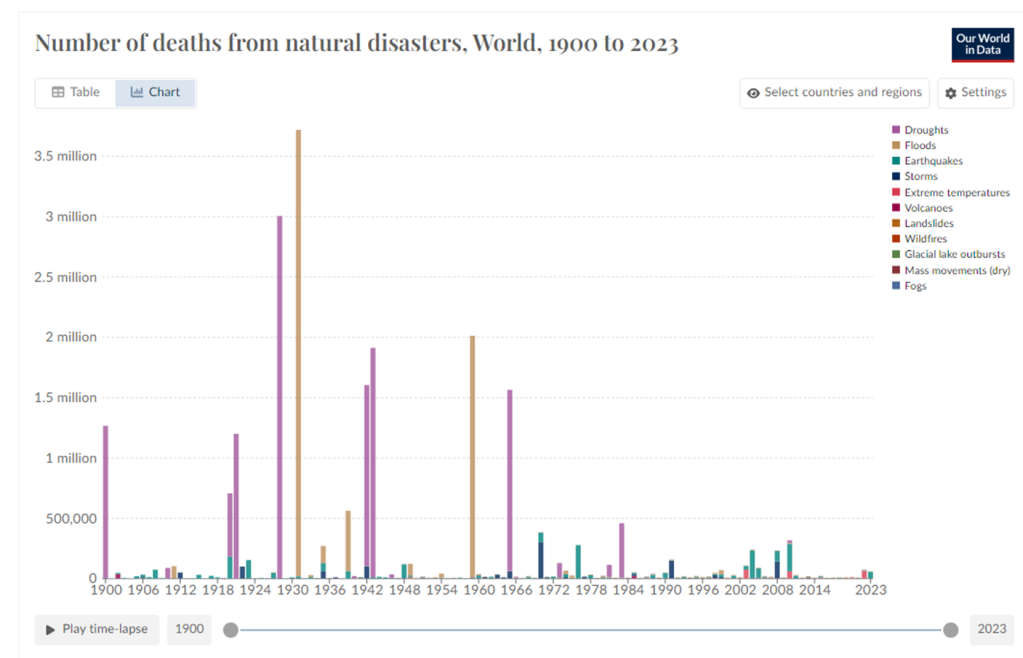Switch to the Chart tab
This screenshot has height=658, width=1023.
point(155,92)
